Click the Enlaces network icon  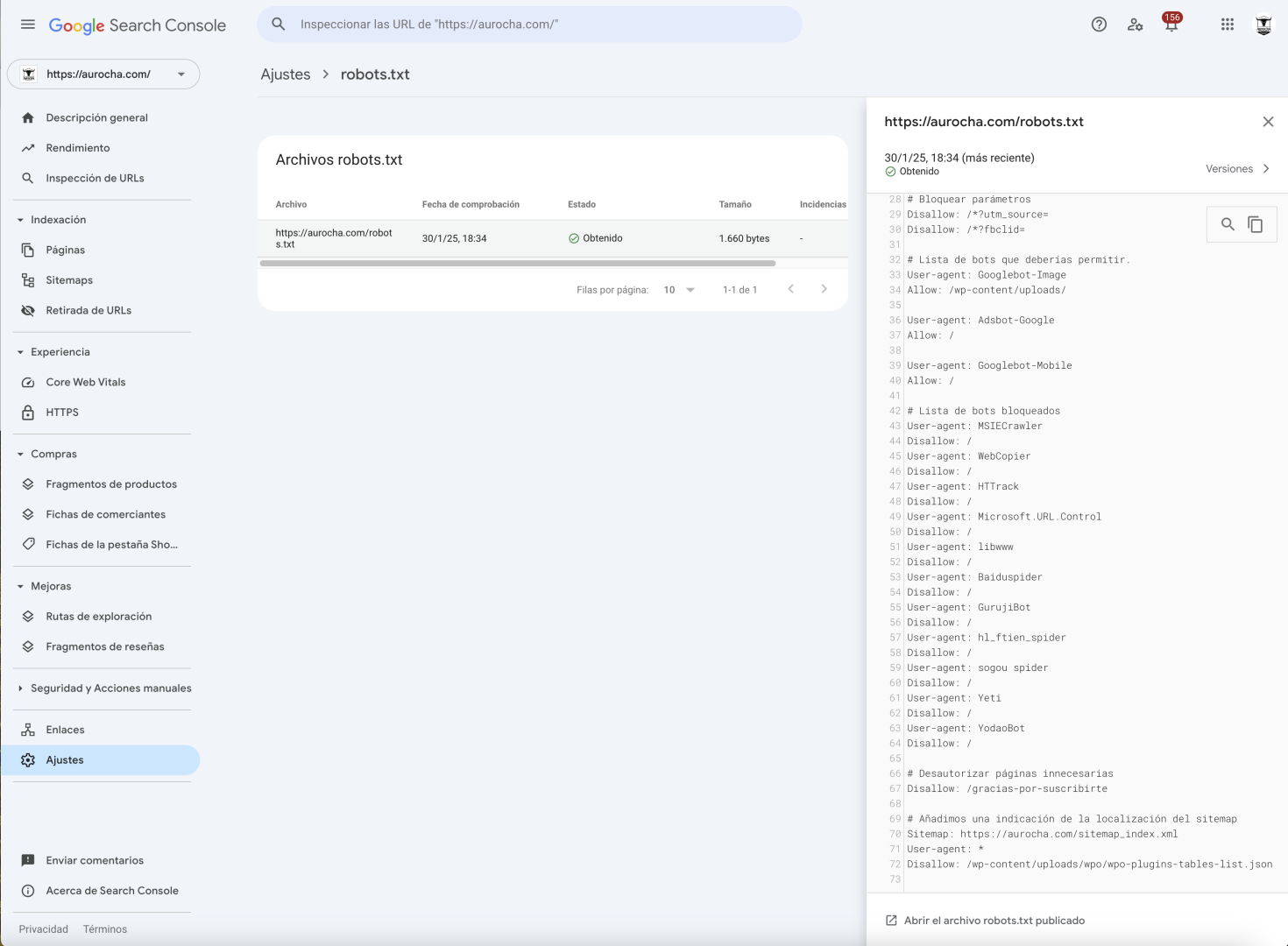[28, 730]
